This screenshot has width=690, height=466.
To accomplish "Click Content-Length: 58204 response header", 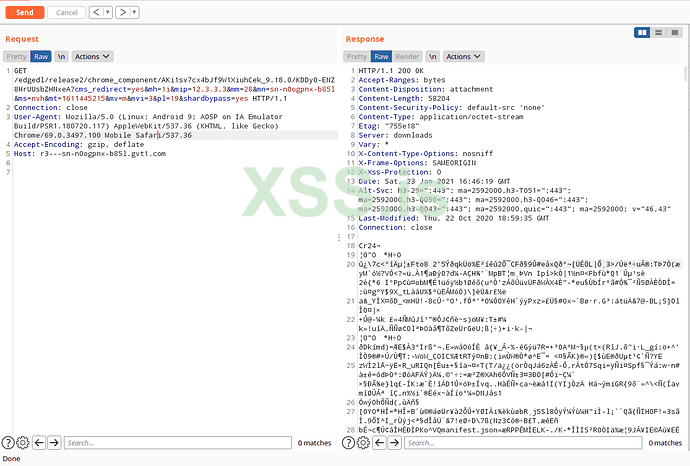I will pos(404,98).
